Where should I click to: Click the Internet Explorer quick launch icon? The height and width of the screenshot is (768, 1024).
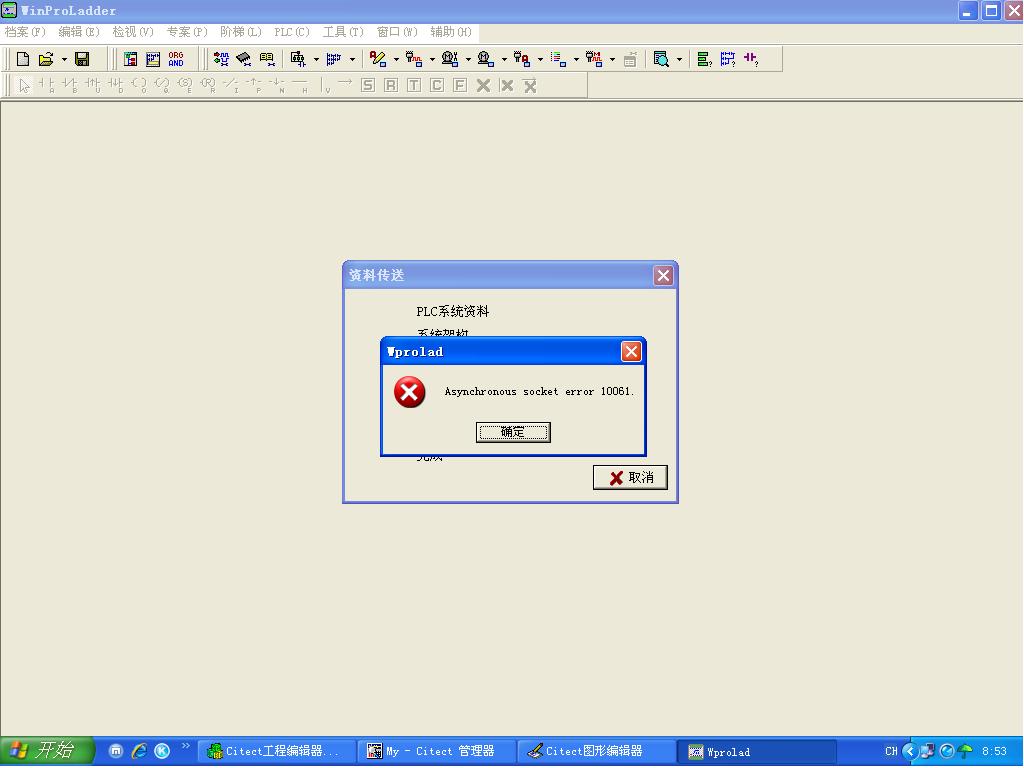point(139,750)
